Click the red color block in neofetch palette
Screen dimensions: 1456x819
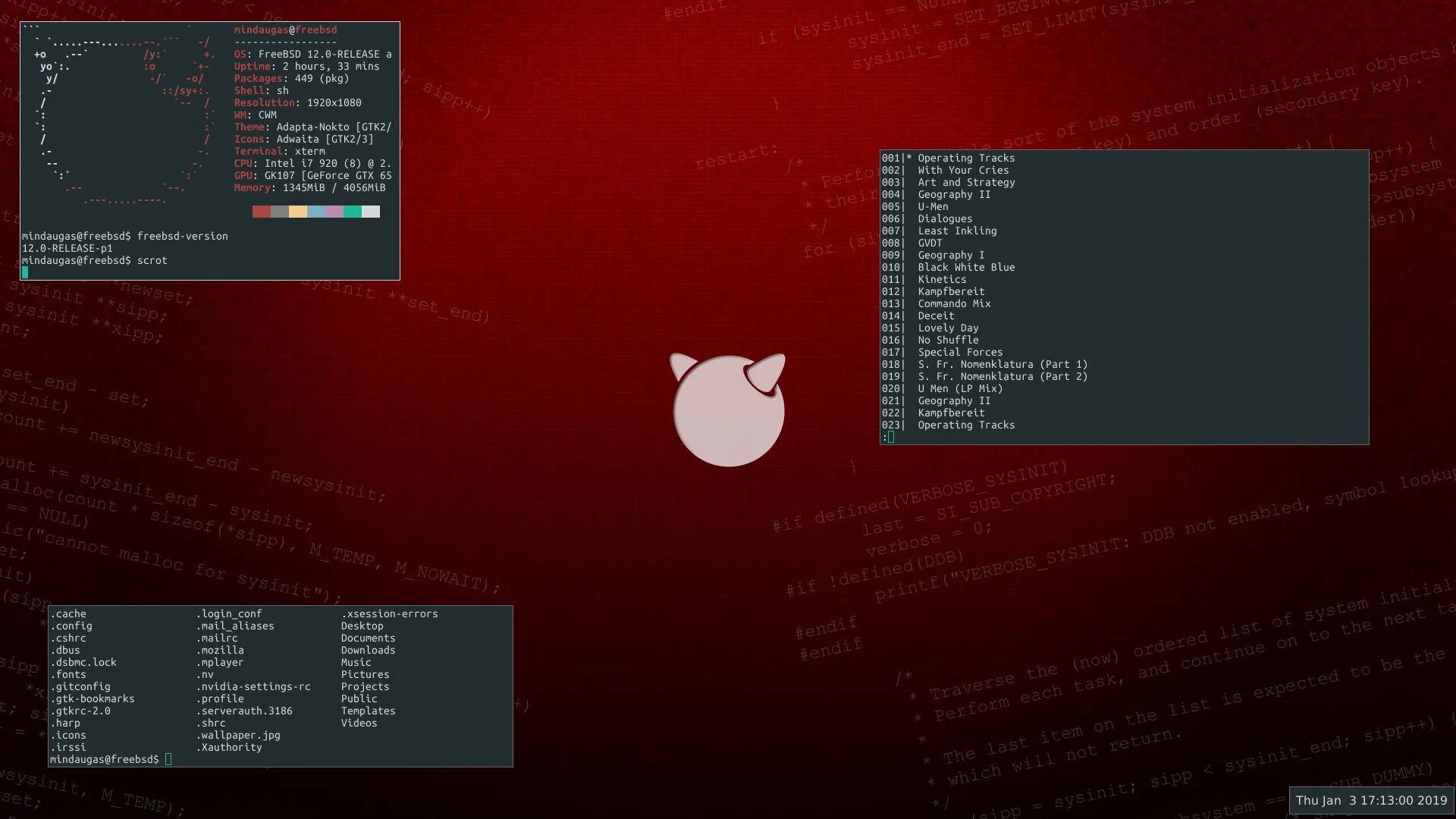tap(262, 212)
